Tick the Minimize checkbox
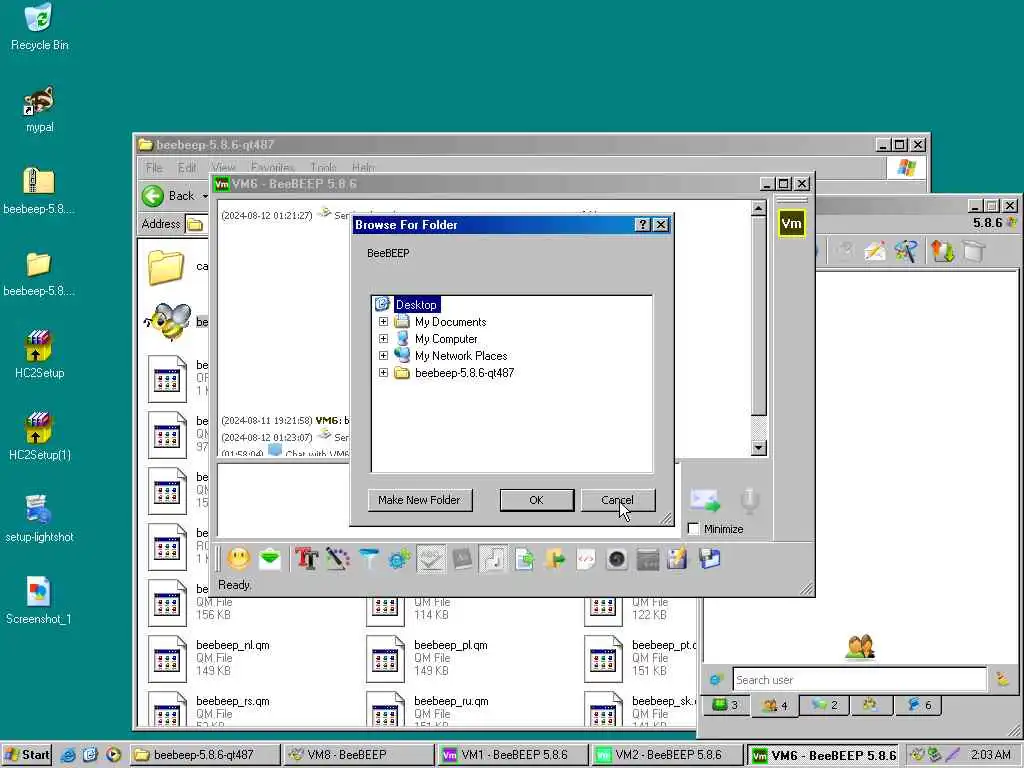 click(694, 529)
